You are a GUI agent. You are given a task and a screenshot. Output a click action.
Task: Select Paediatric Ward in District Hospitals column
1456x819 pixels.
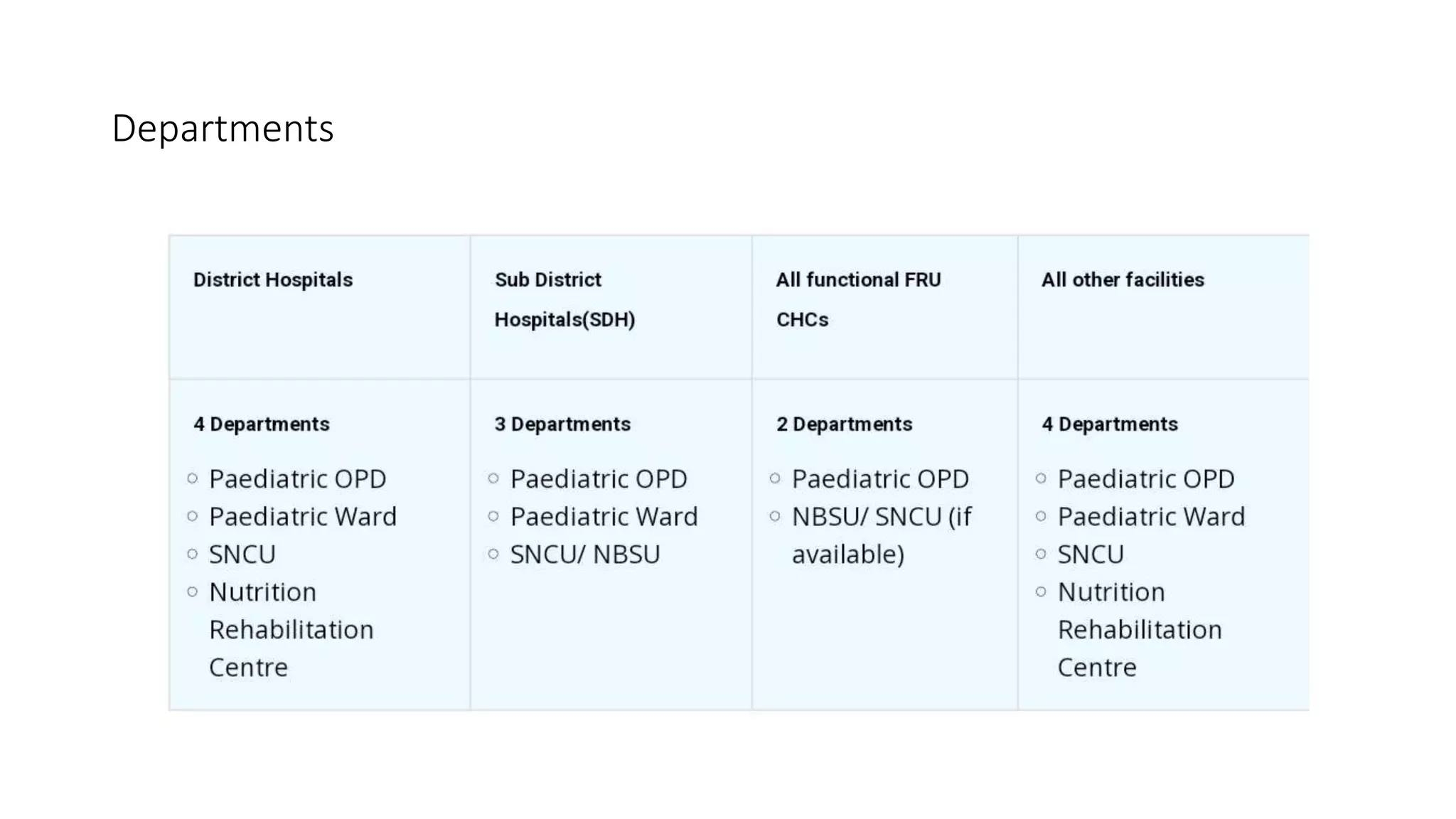pyautogui.click(x=303, y=516)
